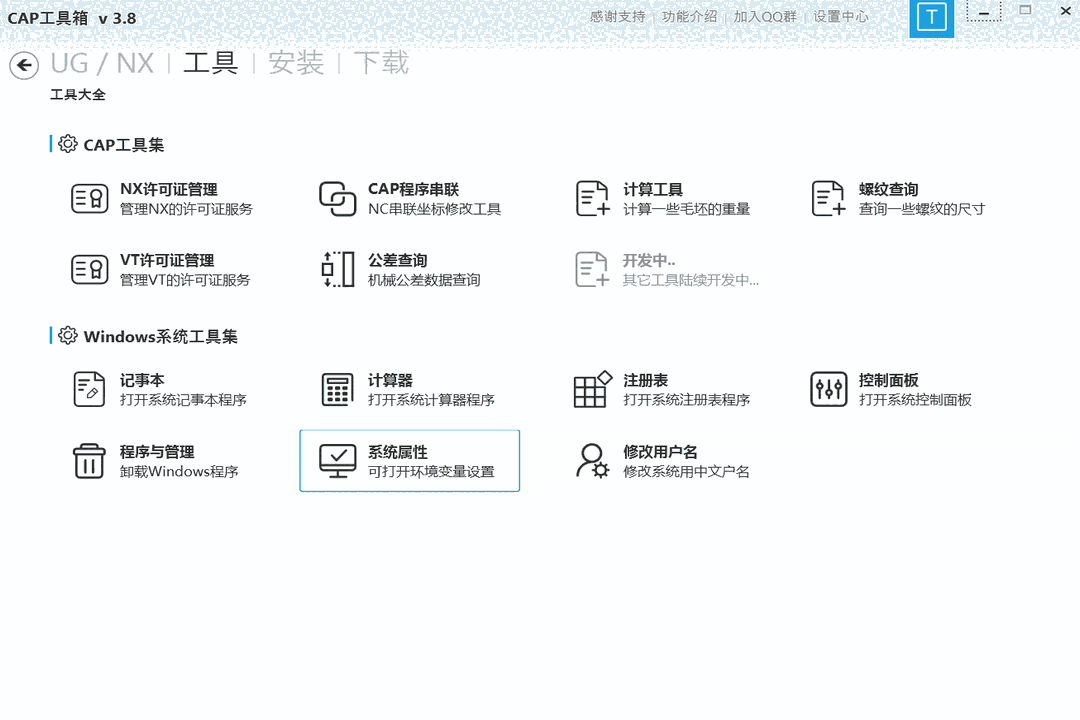The width and height of the screenshot is (1080, 720).
Task: Switch to the 下载 tab
Action: click(383, 63)
